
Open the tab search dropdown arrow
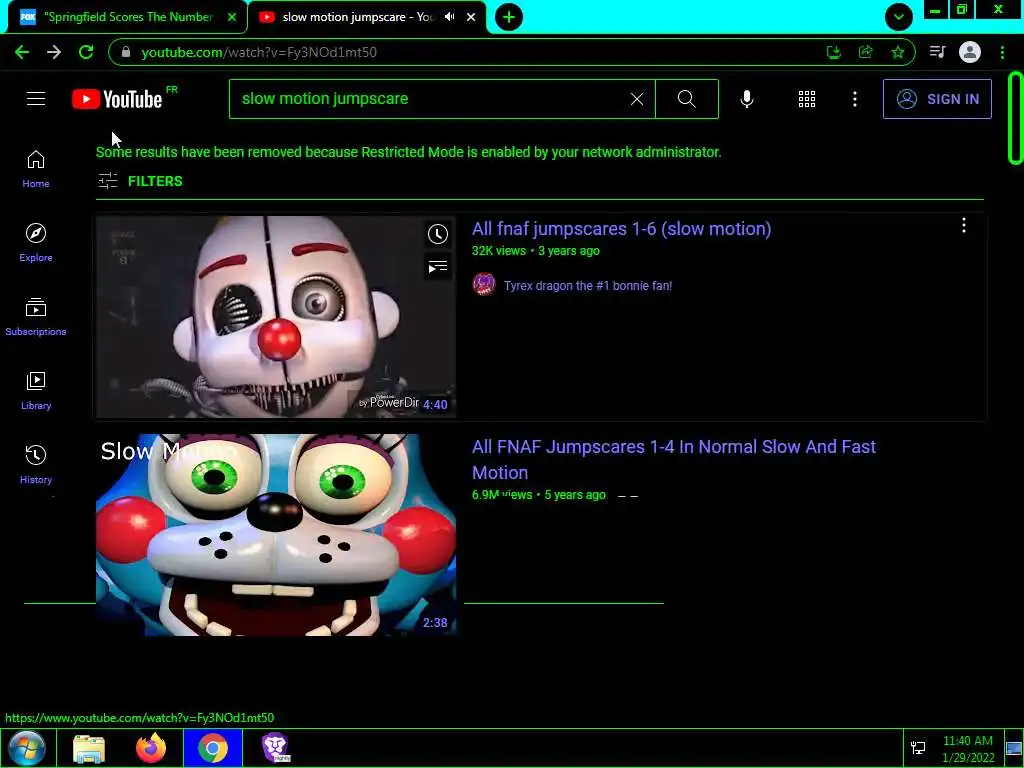[899, 17]
